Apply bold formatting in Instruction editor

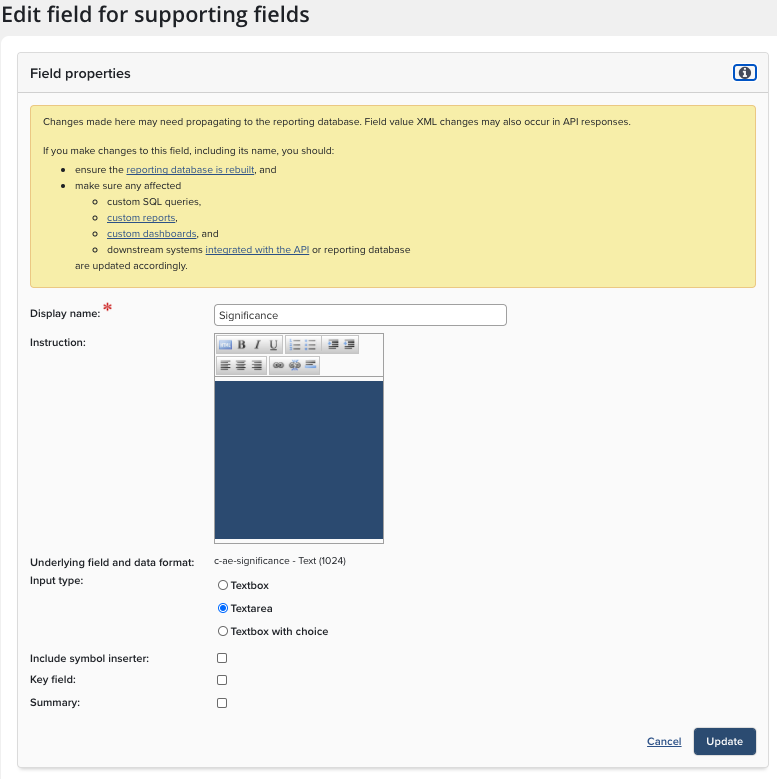(x=241, y=345)
